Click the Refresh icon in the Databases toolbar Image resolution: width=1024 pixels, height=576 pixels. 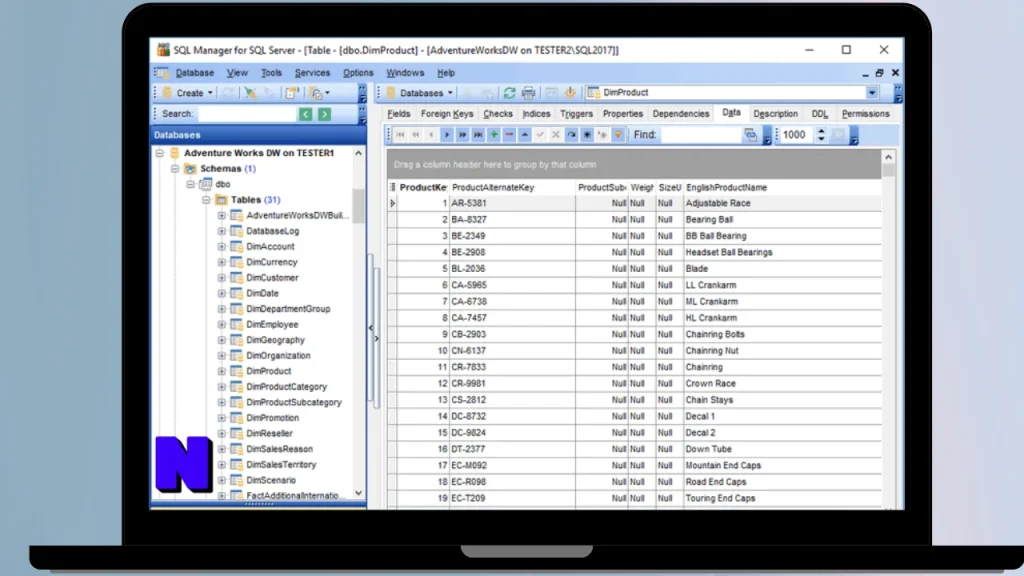(509, 93)
